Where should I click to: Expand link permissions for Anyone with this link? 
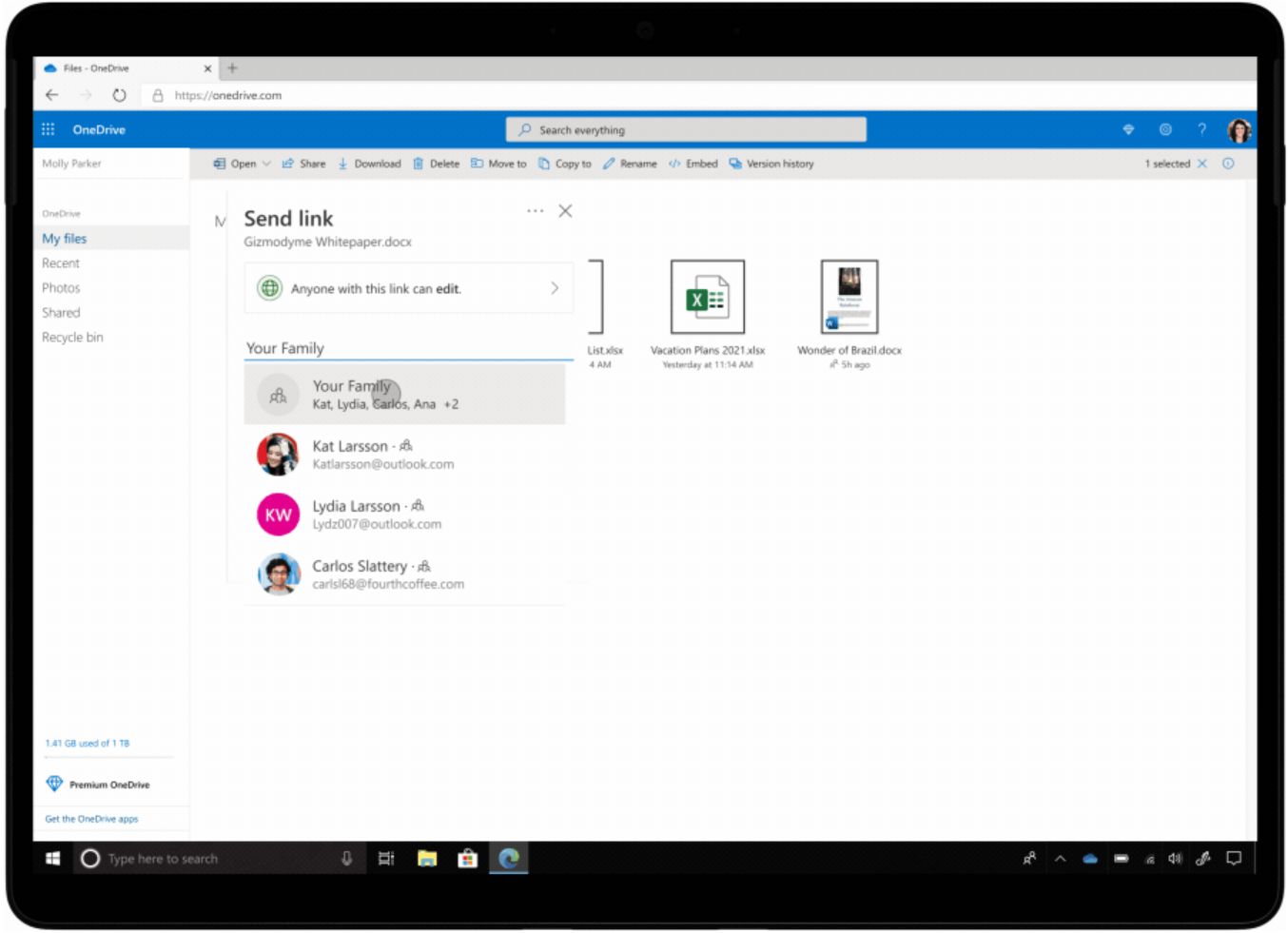coord(554,288)
